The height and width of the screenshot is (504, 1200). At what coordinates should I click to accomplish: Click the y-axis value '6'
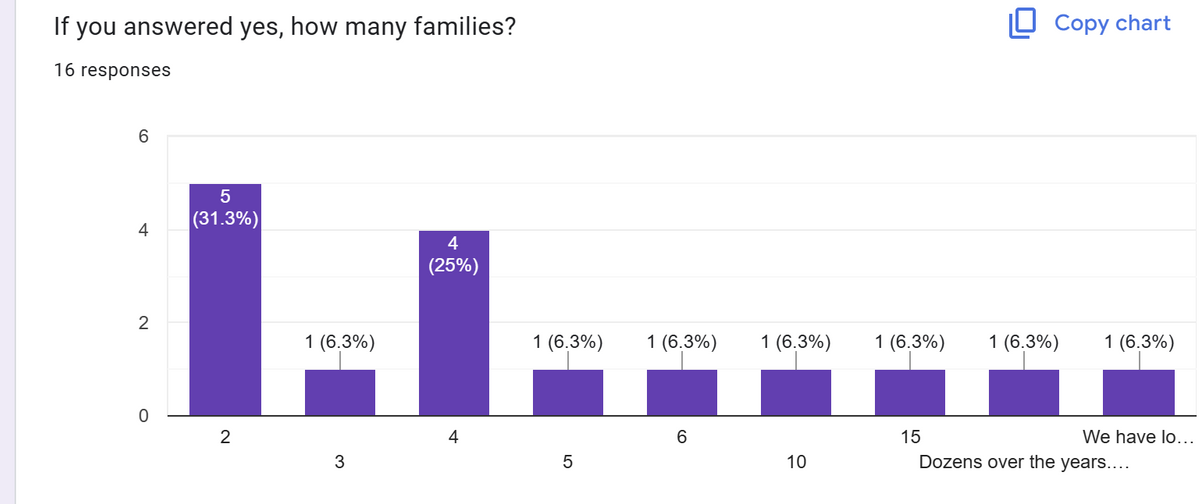click(x=142, y=137)
